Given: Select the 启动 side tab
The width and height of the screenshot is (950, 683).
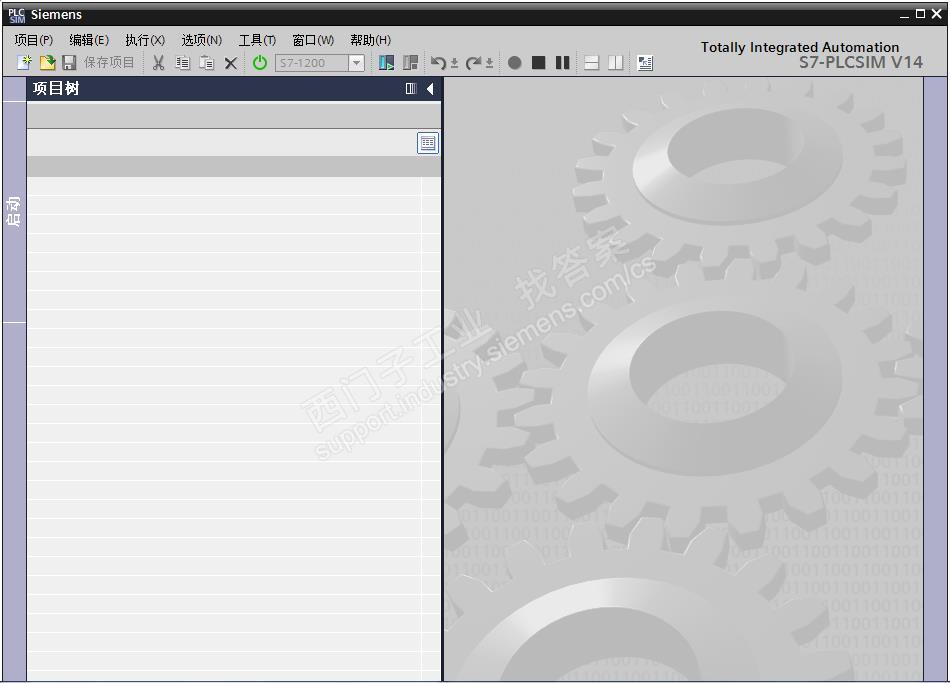Looking at the screenshot, I should [14, 211].
